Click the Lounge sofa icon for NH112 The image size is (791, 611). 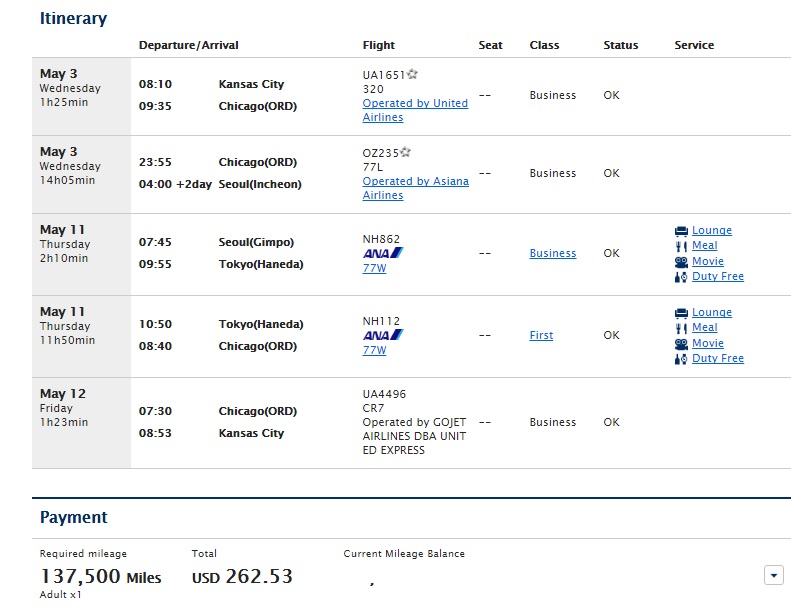tap(681, 313)
